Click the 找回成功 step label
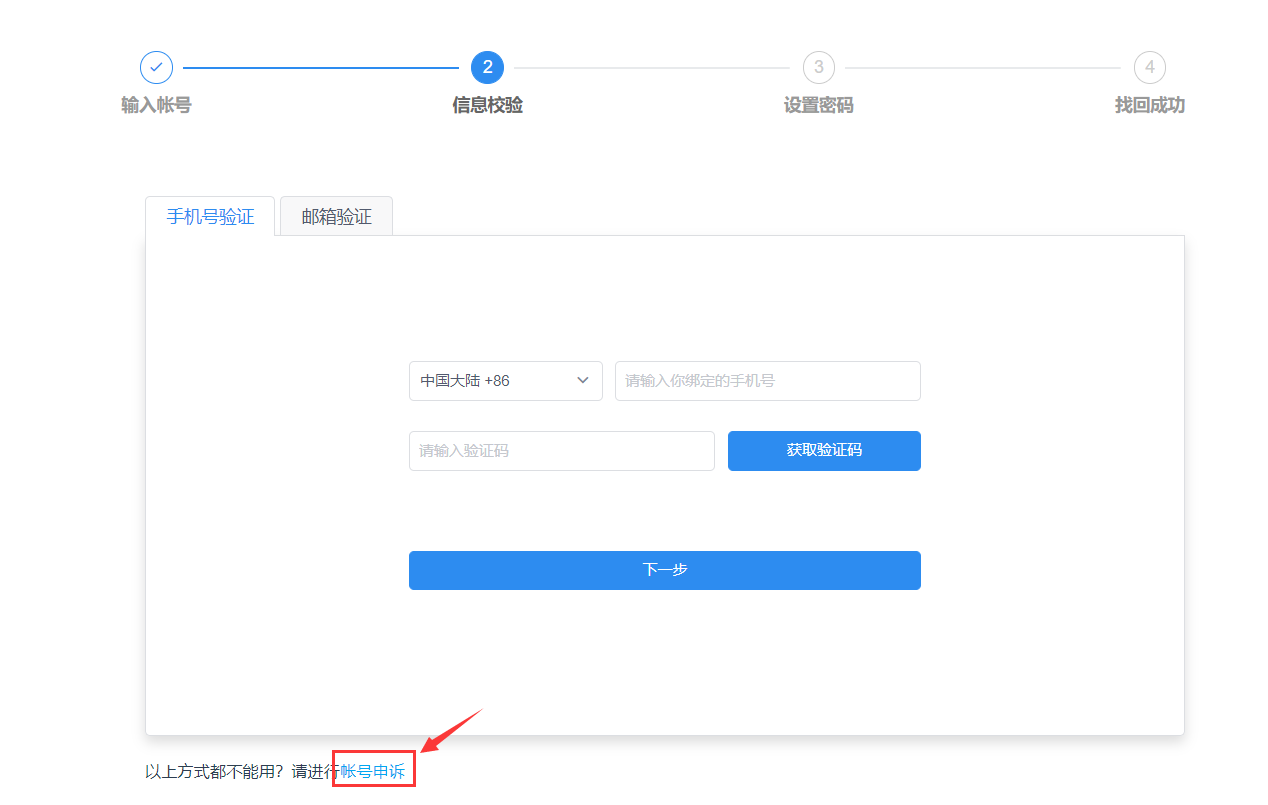The width and height of the screenshot is (1268, 805). point(1149,105)
